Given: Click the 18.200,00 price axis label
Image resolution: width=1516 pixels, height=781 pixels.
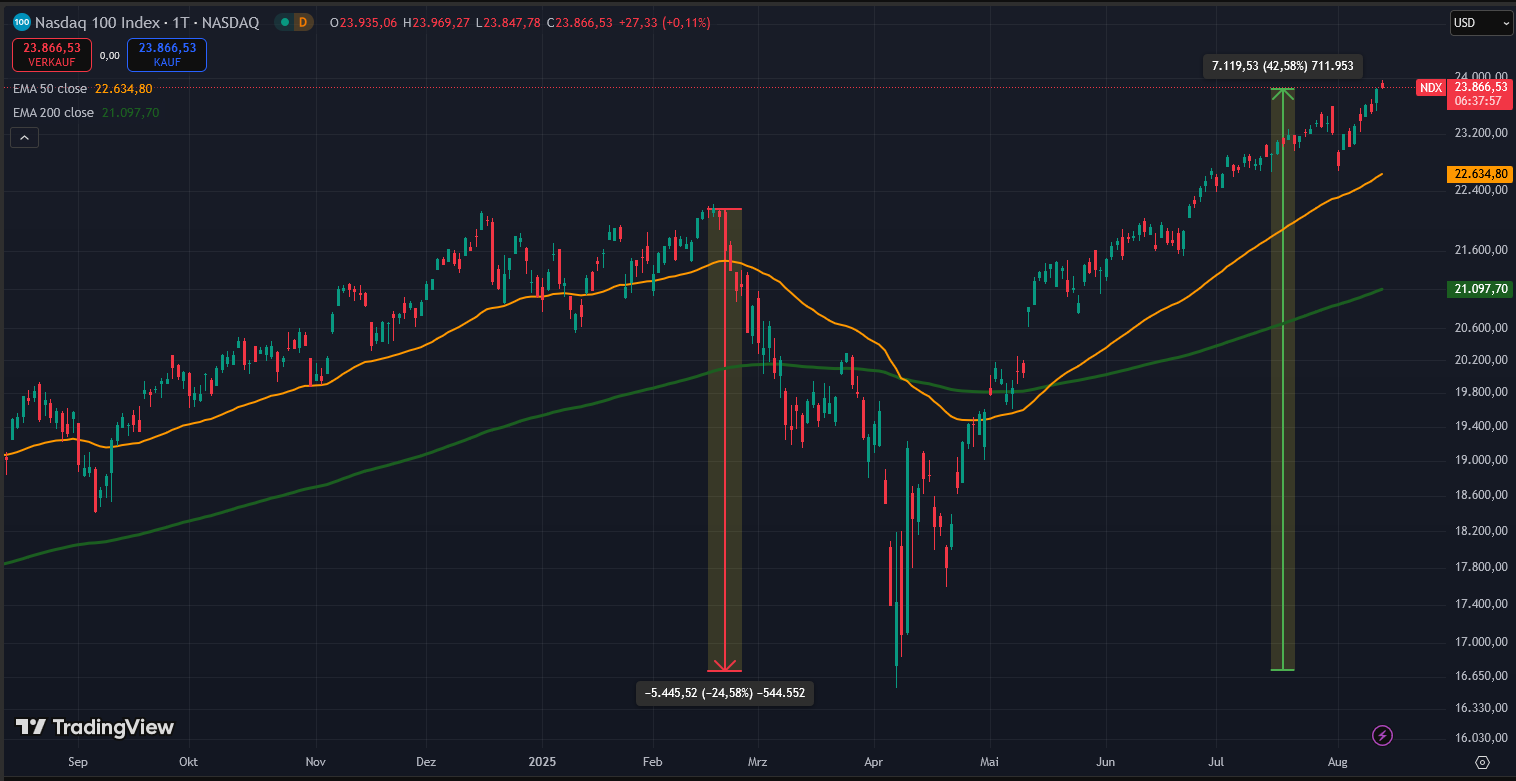Looking at the screenshot, I should click(1479, 531).
